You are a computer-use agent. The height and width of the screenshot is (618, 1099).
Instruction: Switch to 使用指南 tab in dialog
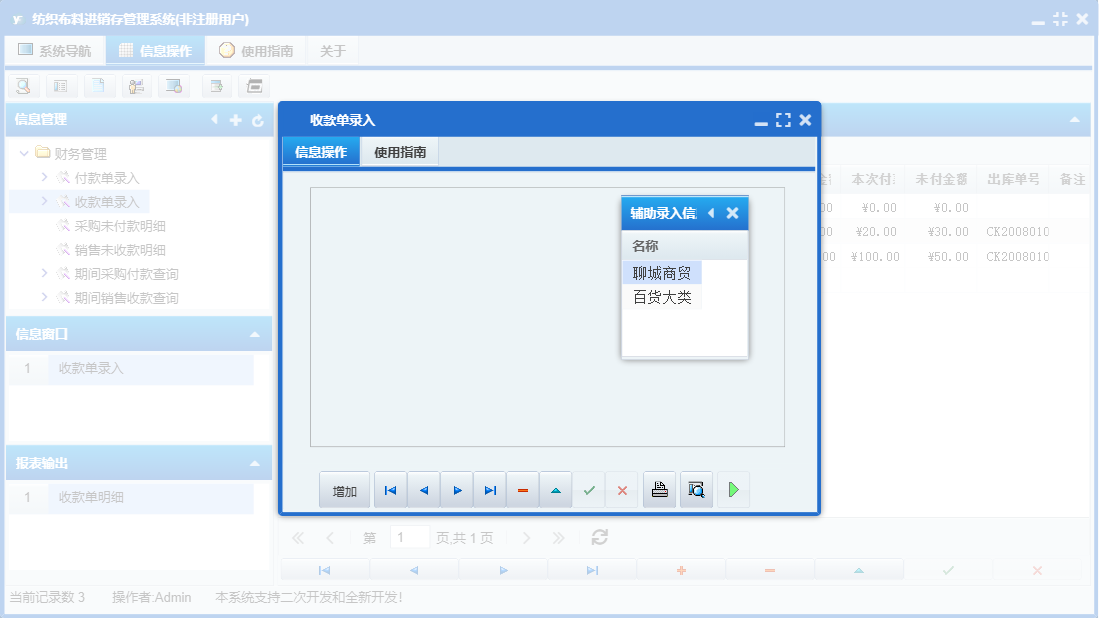400,152
